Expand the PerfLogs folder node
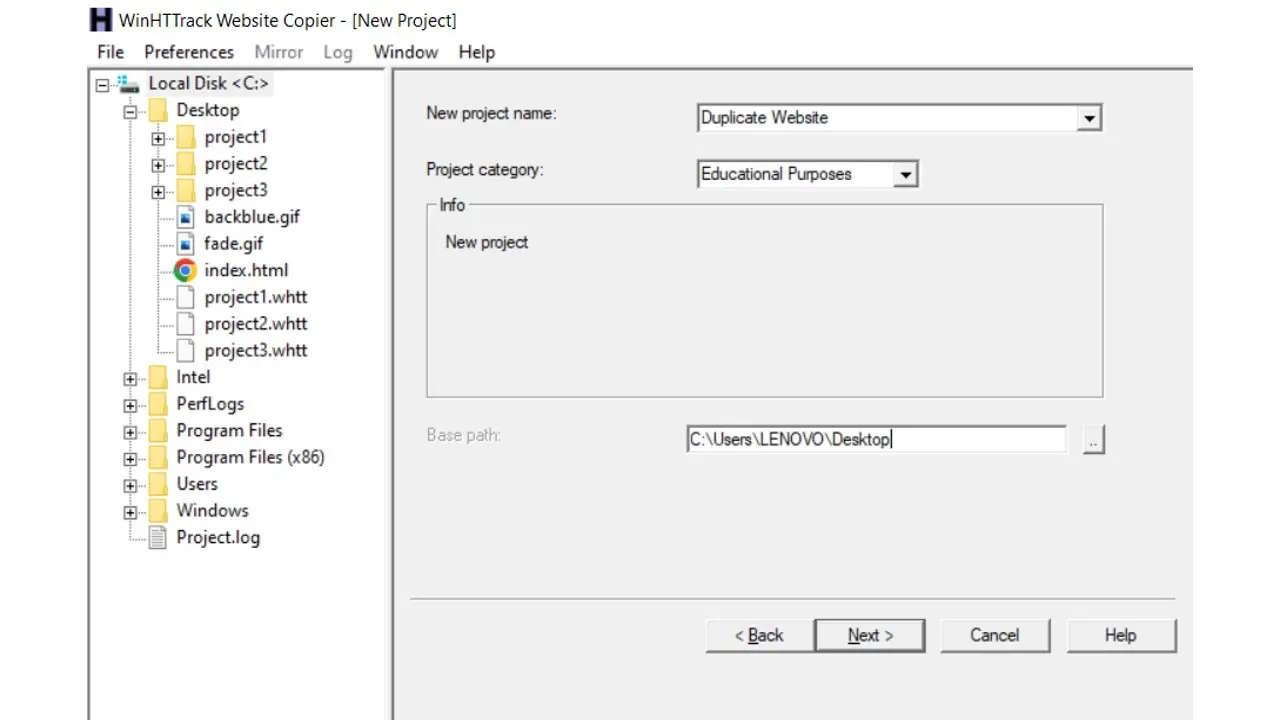This screenshot has height=720, width=1280. [x=130, y=406]
